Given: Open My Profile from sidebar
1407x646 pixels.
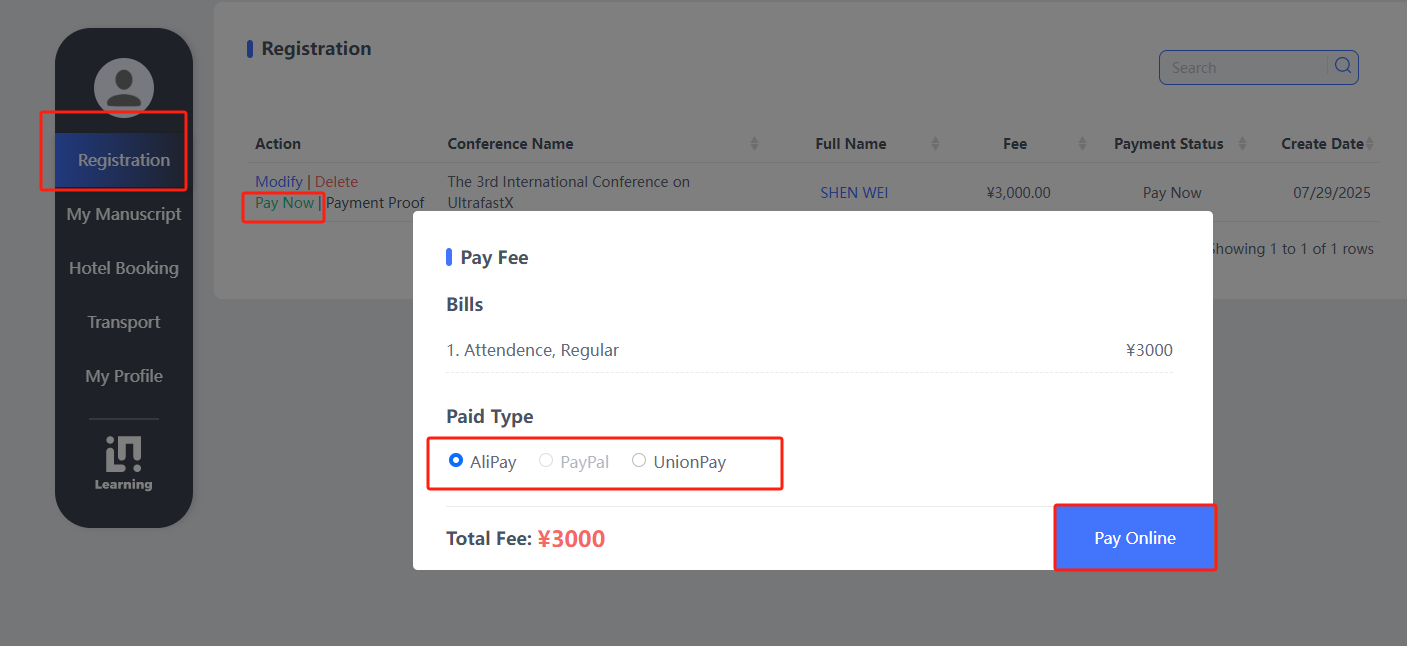Looking at the screenshot, I should (124, 376).
